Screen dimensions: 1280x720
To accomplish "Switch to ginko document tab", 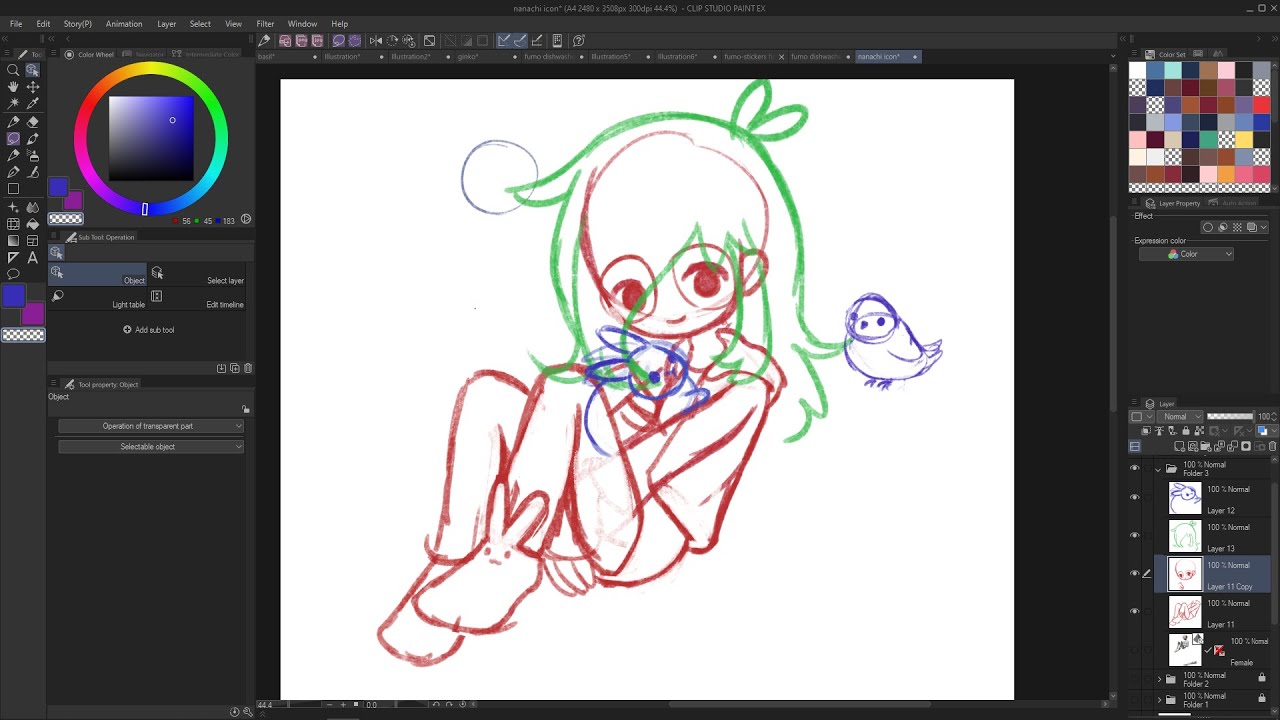I will tap(468, 56).
